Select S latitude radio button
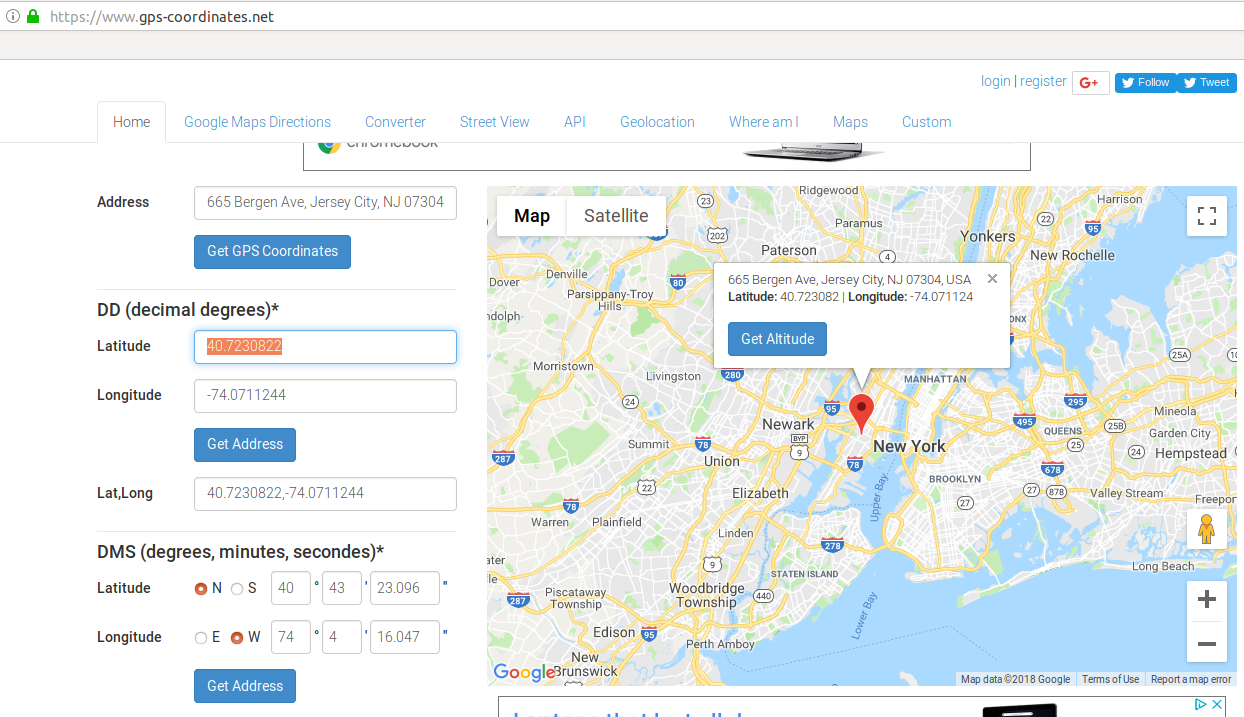The width and height of the screenshot is (1244, 717). [x=237, y=589]
